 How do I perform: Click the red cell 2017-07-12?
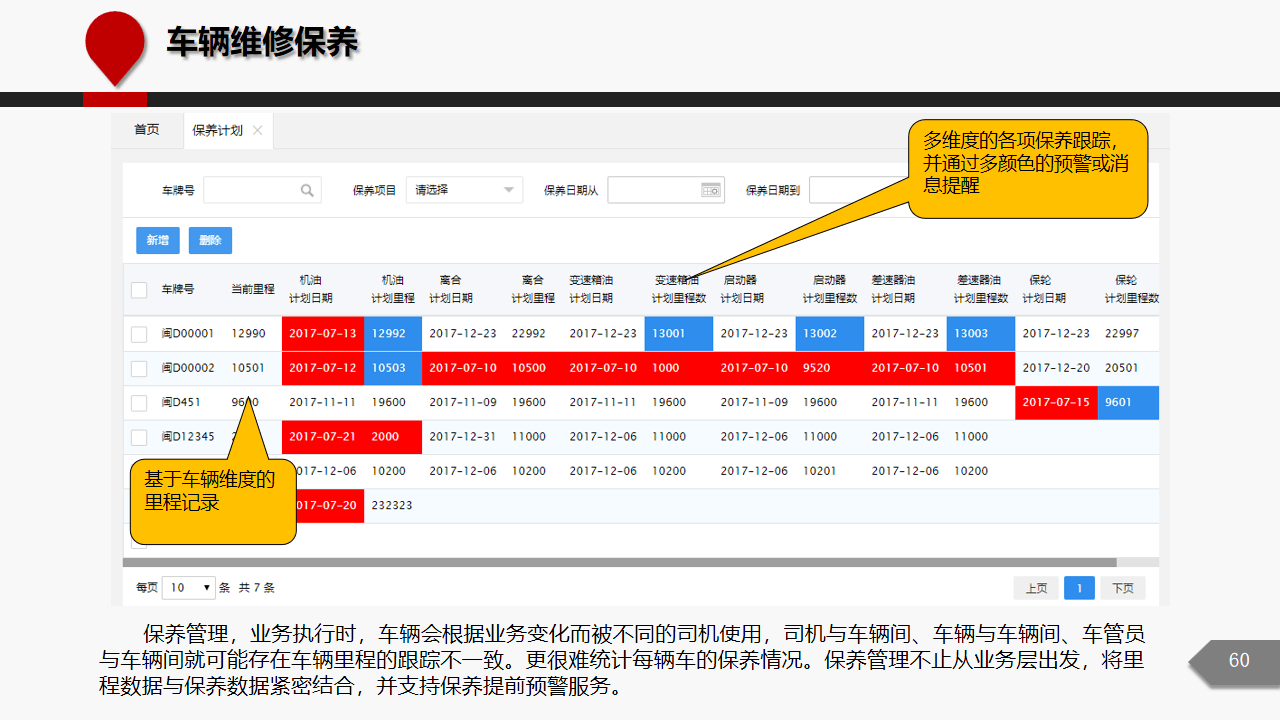point(323,368)
